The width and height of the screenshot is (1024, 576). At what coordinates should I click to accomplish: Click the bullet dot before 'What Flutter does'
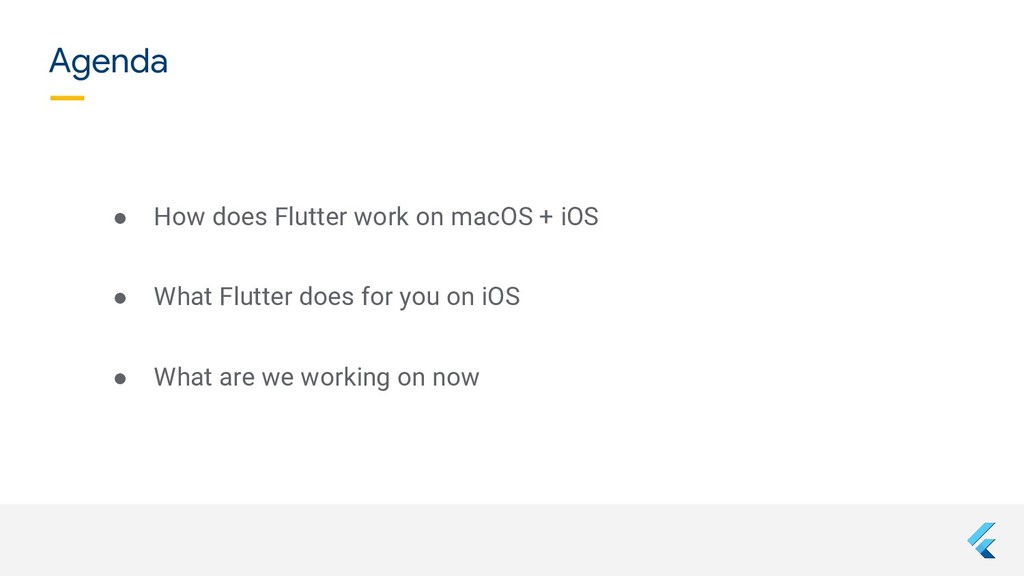120,298
